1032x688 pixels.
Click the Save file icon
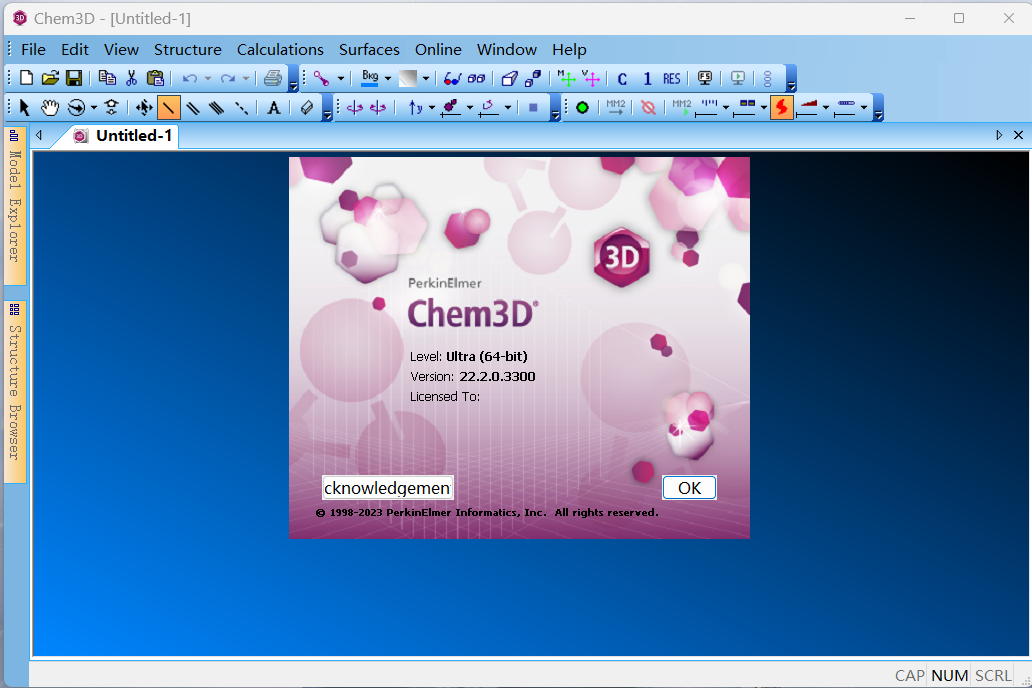tap(74, 78)
